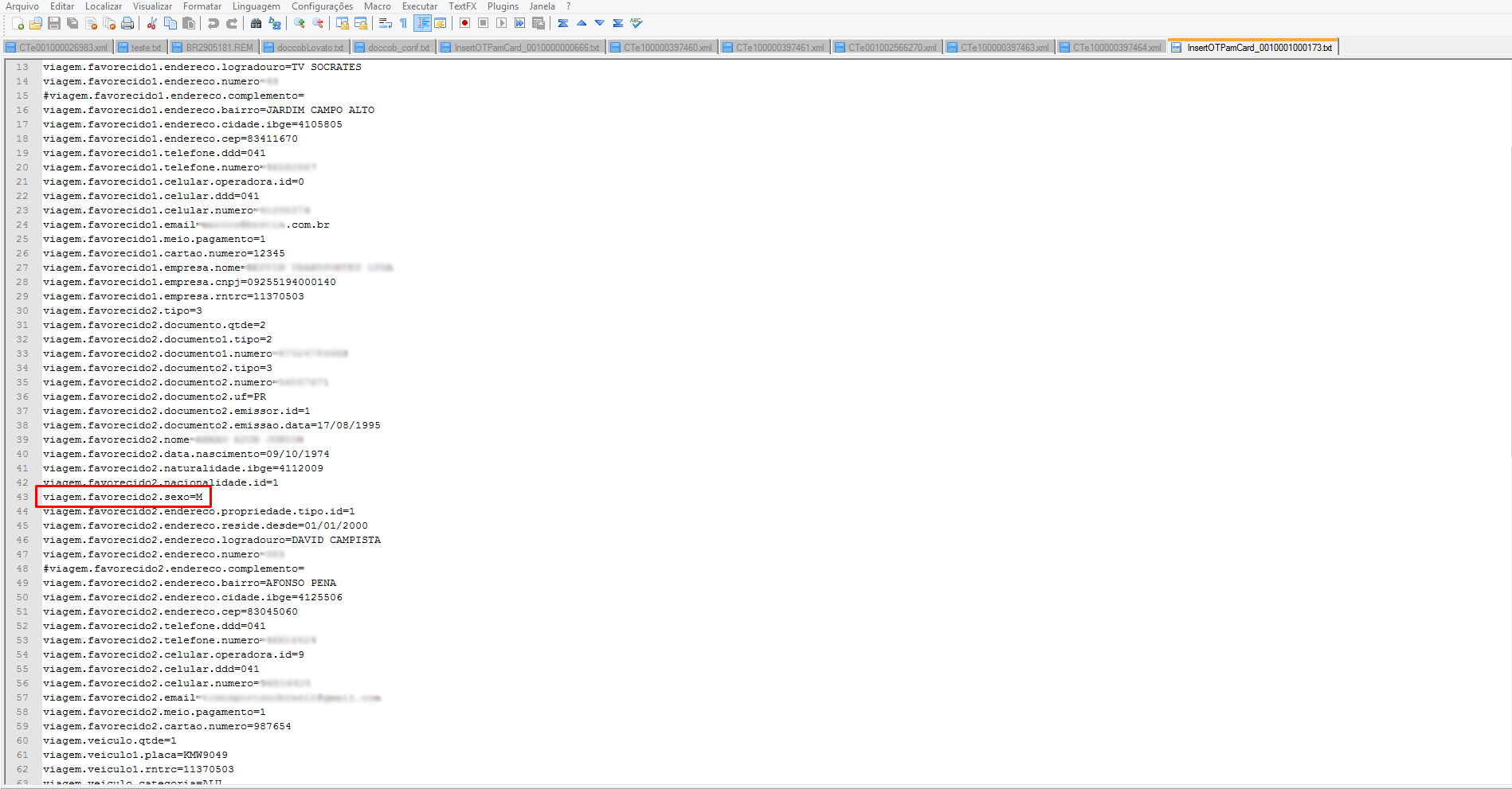
Task: Click the Open file toolbar icon
Action: point(36,24)
